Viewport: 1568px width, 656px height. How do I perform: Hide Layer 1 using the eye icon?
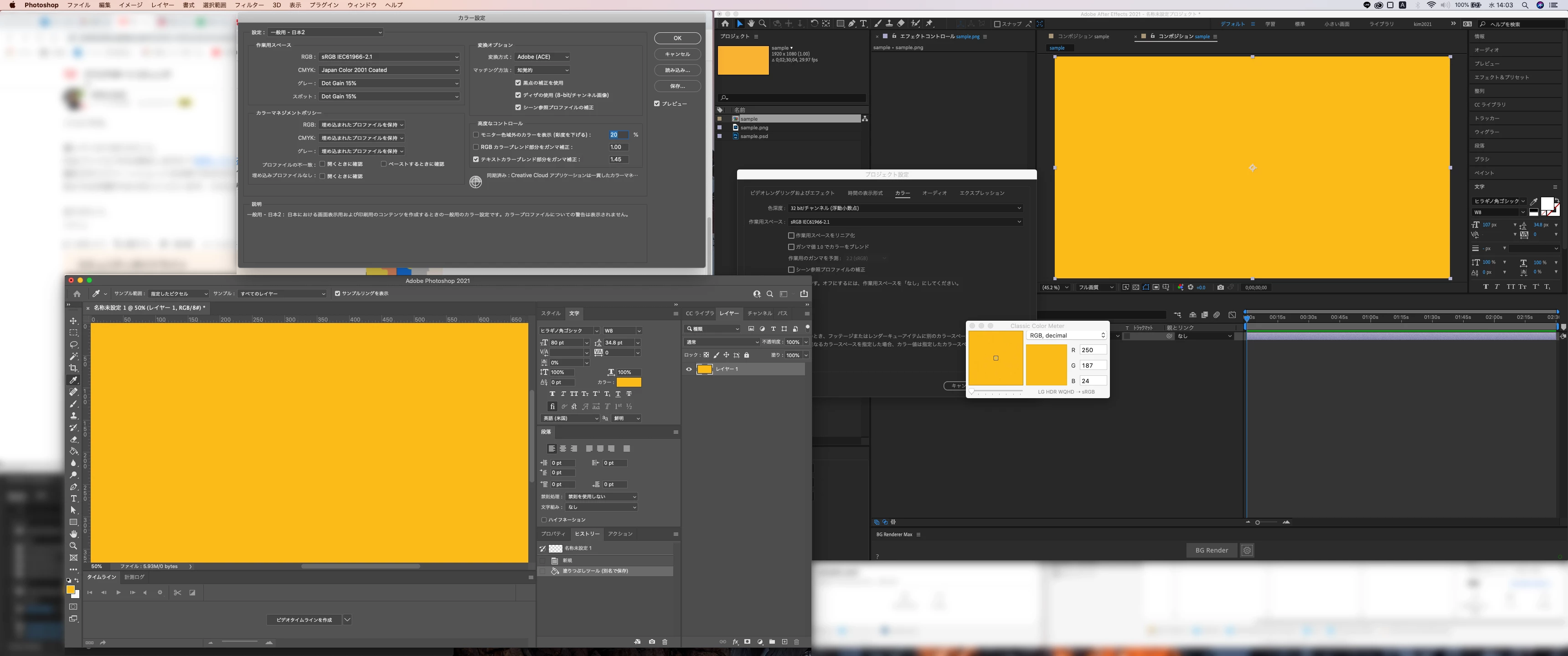pyautogui.click(x=689, y=369)
